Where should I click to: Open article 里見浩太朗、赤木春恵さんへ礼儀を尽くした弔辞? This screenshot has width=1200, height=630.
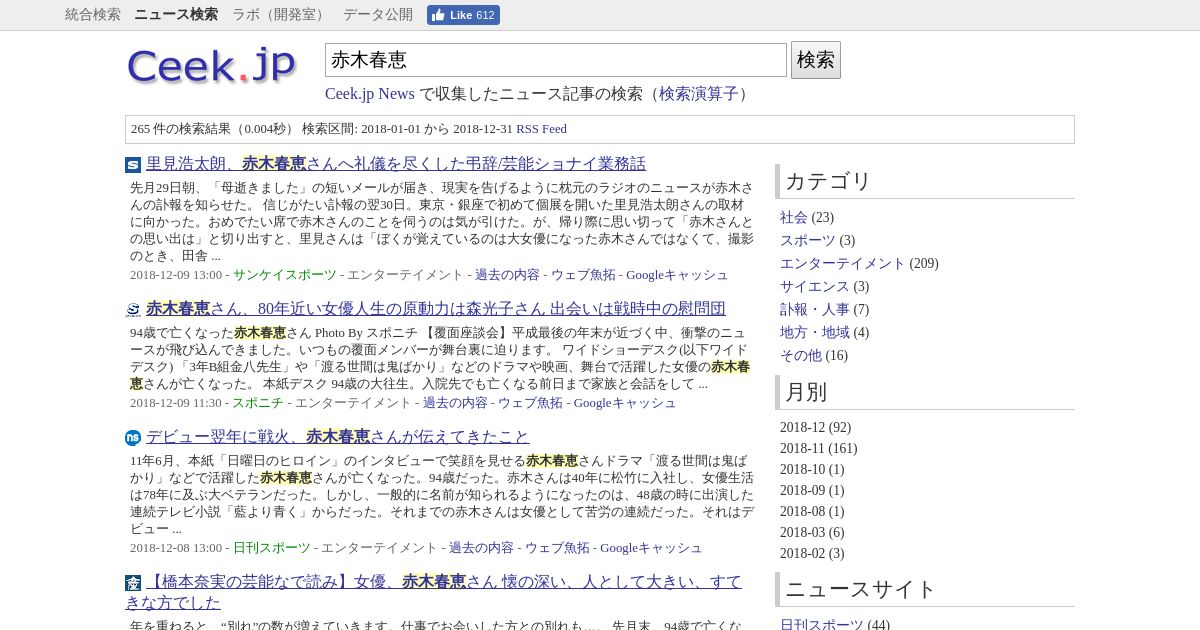tap(396, 164)
